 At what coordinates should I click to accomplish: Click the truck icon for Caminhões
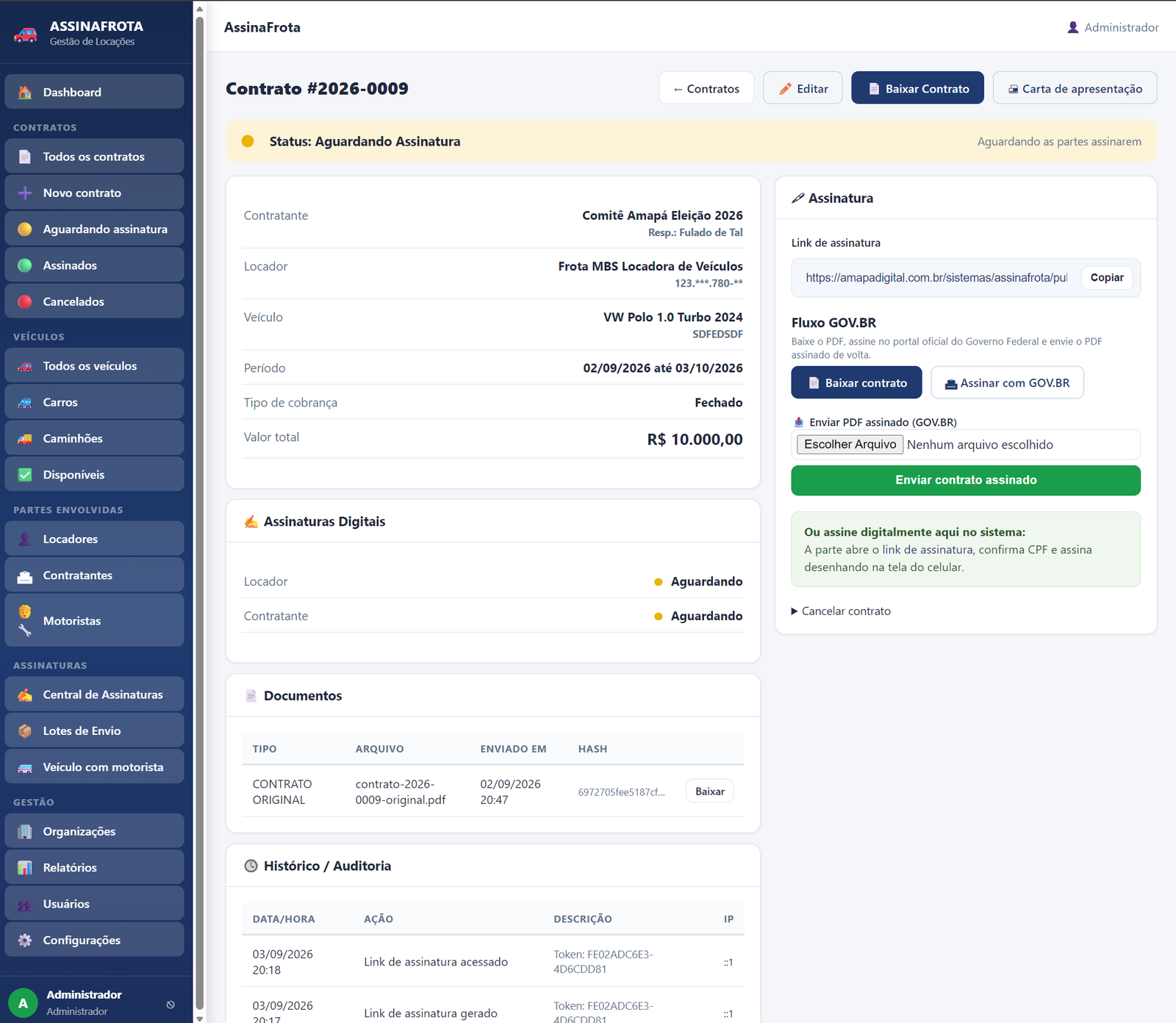point(25,439)
